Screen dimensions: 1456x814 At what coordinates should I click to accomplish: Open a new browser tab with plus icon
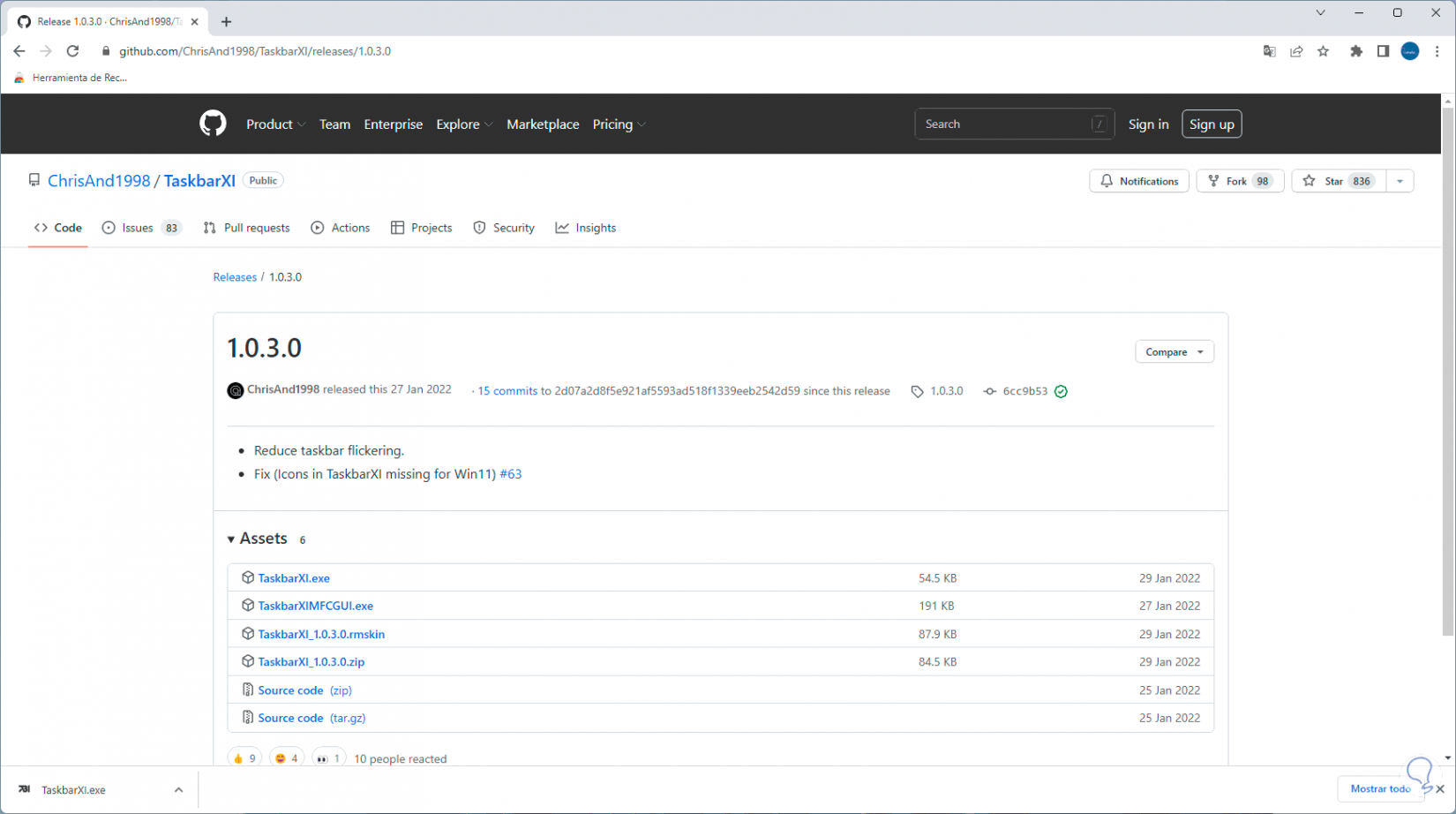coord(227,21)
